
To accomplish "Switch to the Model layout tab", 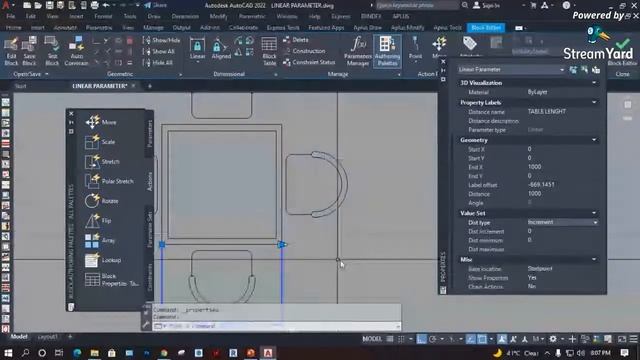I will [19, 337].
